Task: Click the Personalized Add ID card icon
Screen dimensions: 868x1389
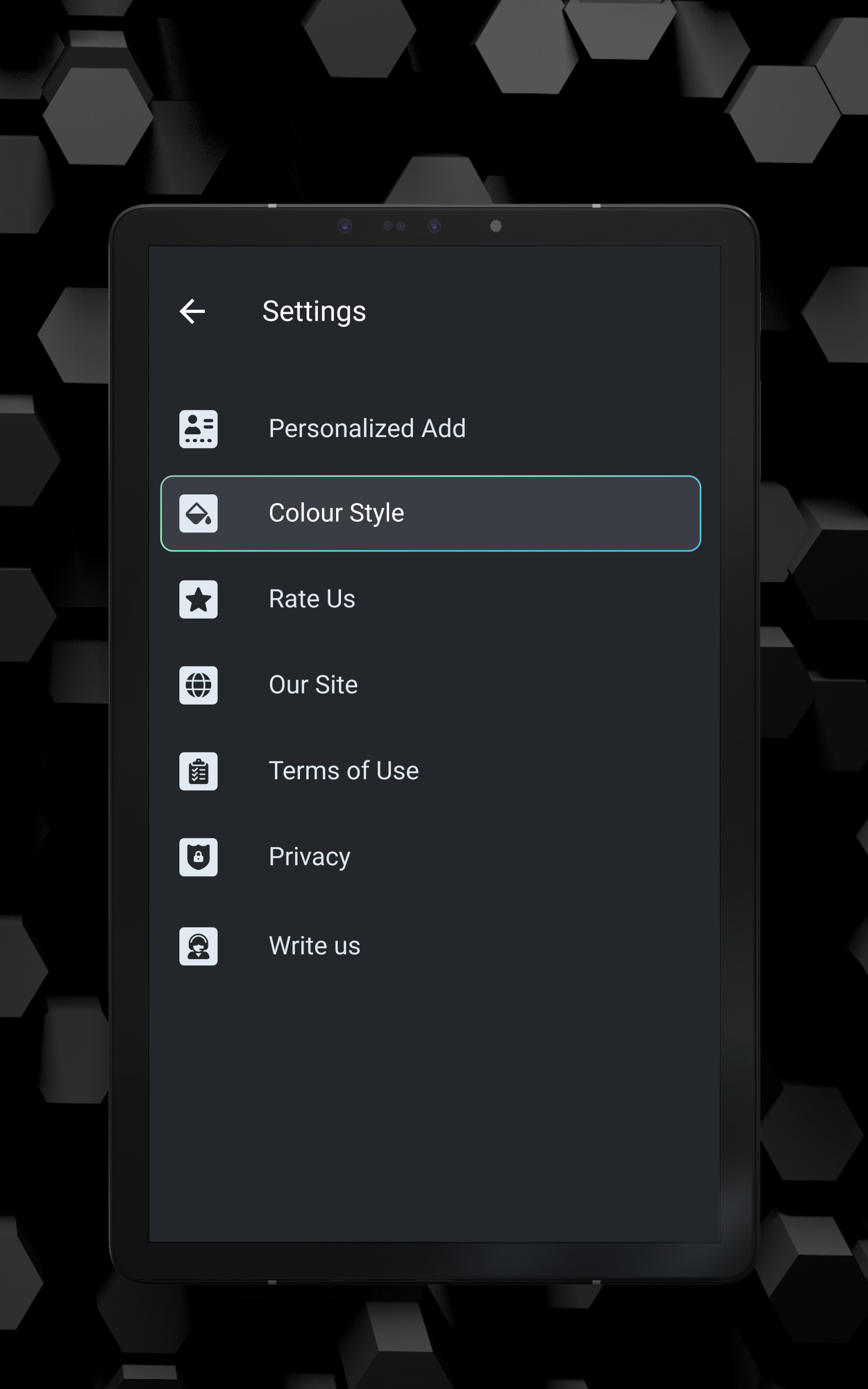Action: tap(199, 429)
